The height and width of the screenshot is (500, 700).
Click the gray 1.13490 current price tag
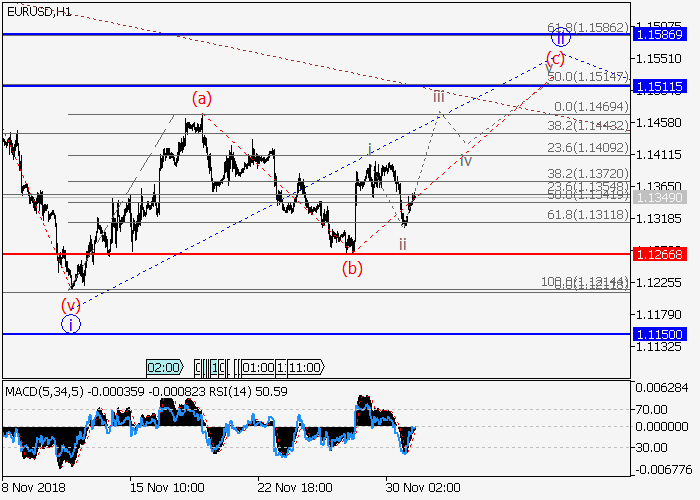[661, 198]
